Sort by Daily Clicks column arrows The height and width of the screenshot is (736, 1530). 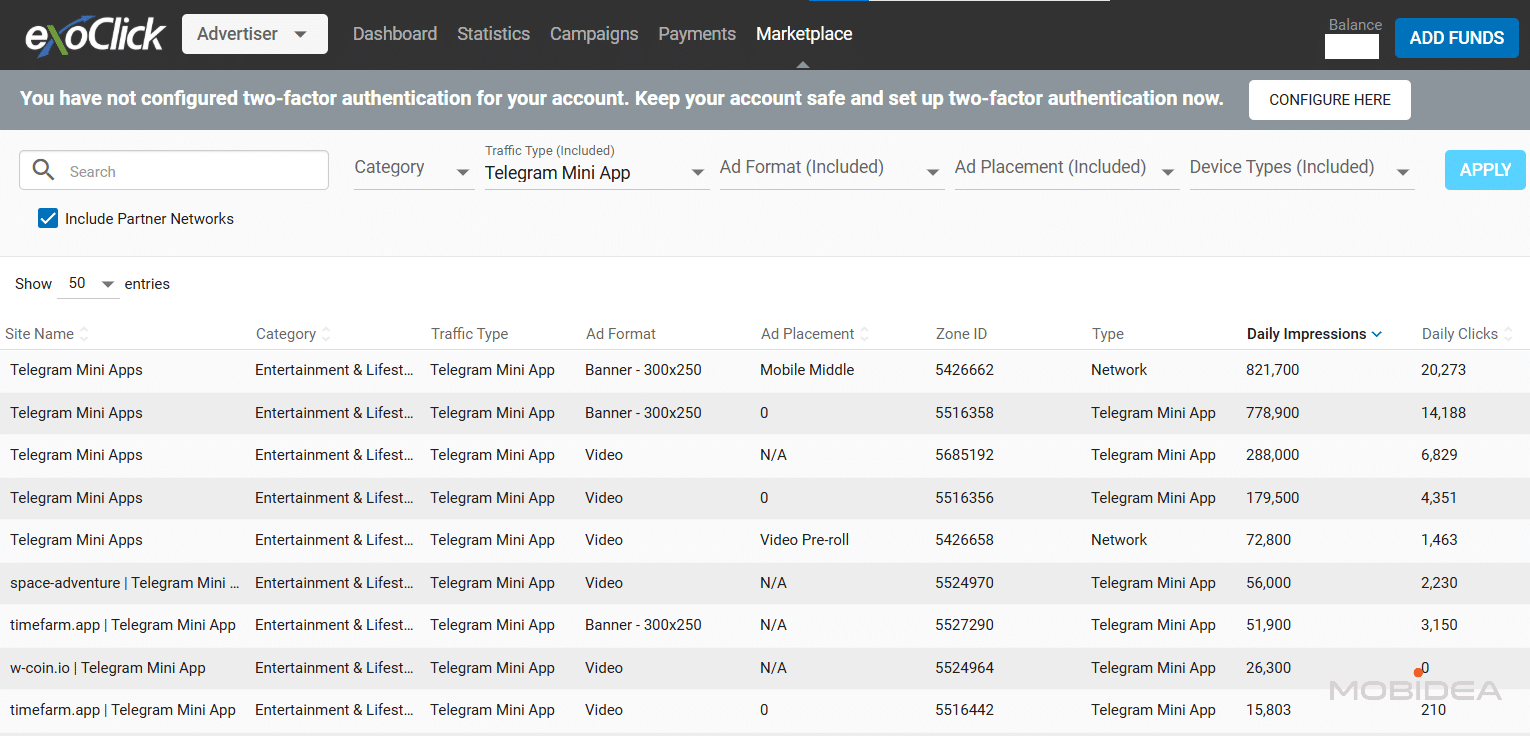(1508, 334)
